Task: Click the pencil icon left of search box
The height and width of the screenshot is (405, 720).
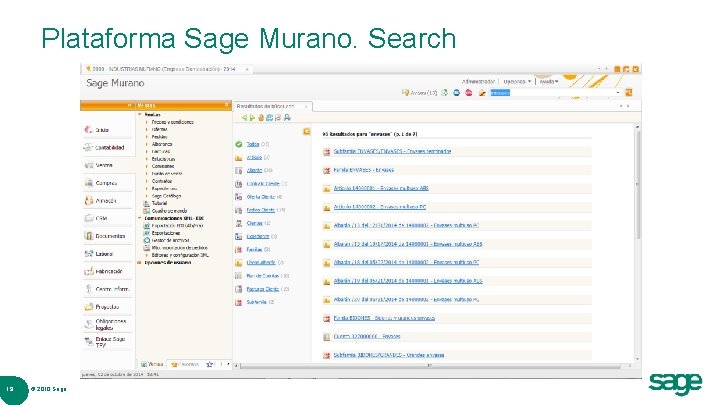Action: [482, 93]
